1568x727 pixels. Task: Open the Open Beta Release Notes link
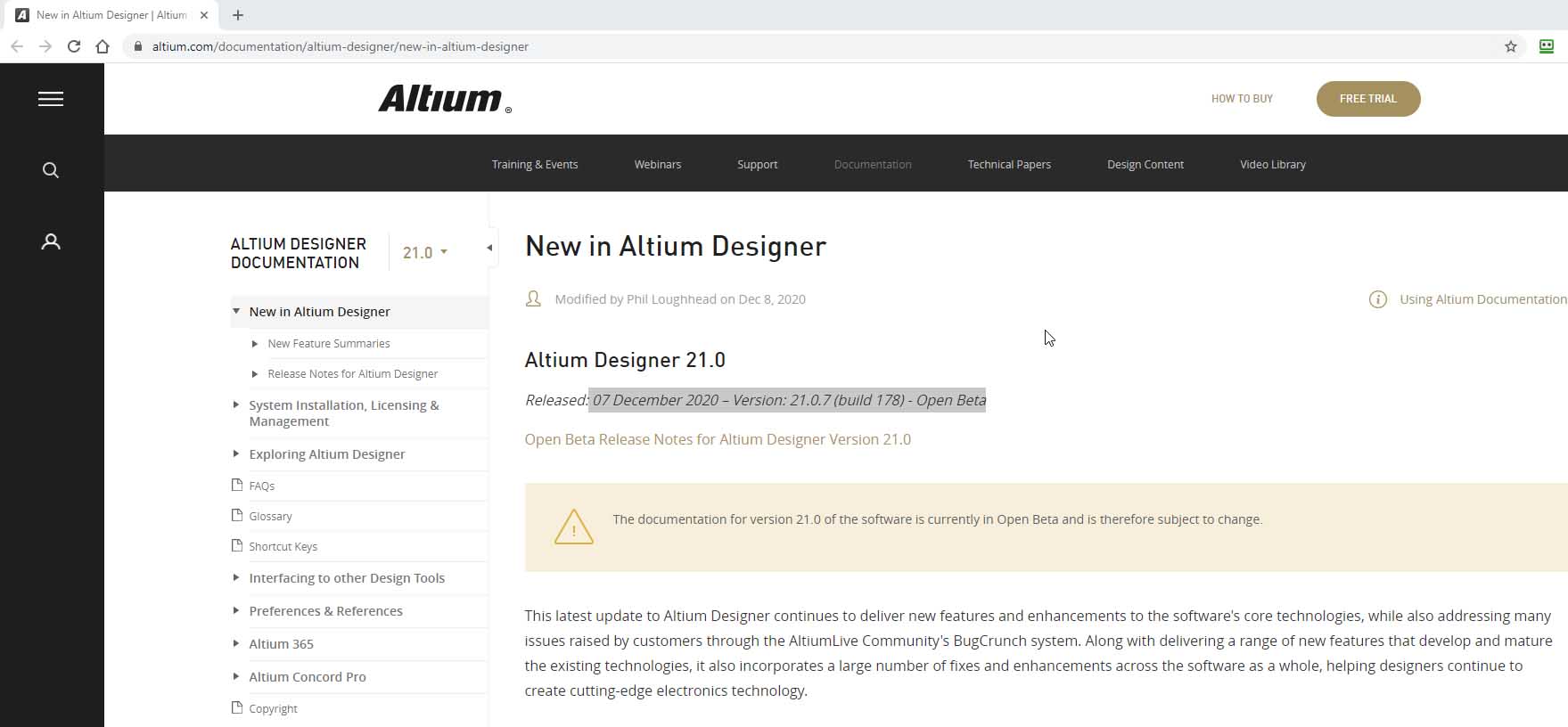point(718,439)
